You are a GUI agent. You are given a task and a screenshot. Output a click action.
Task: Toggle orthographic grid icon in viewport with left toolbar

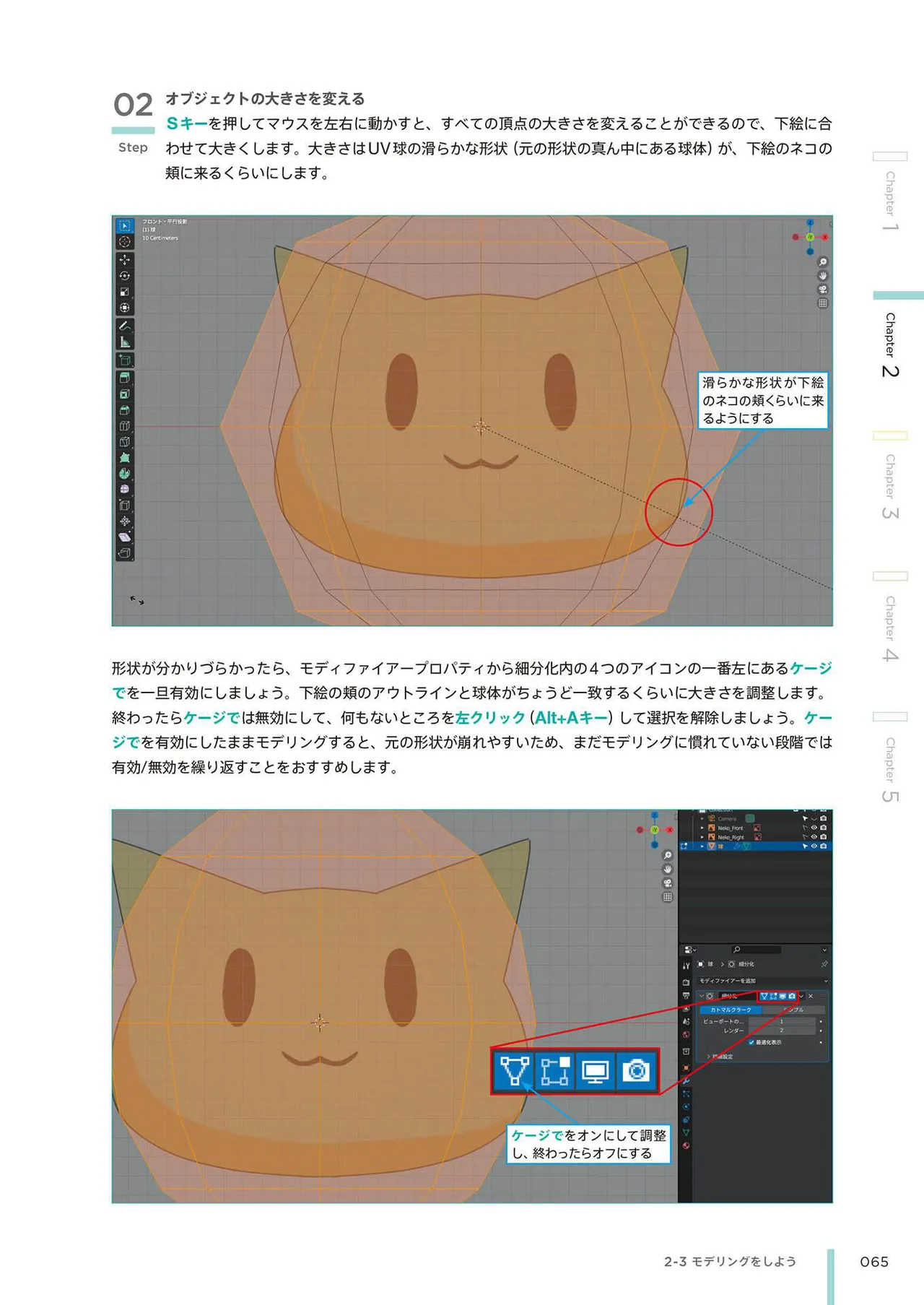[822, 303]
